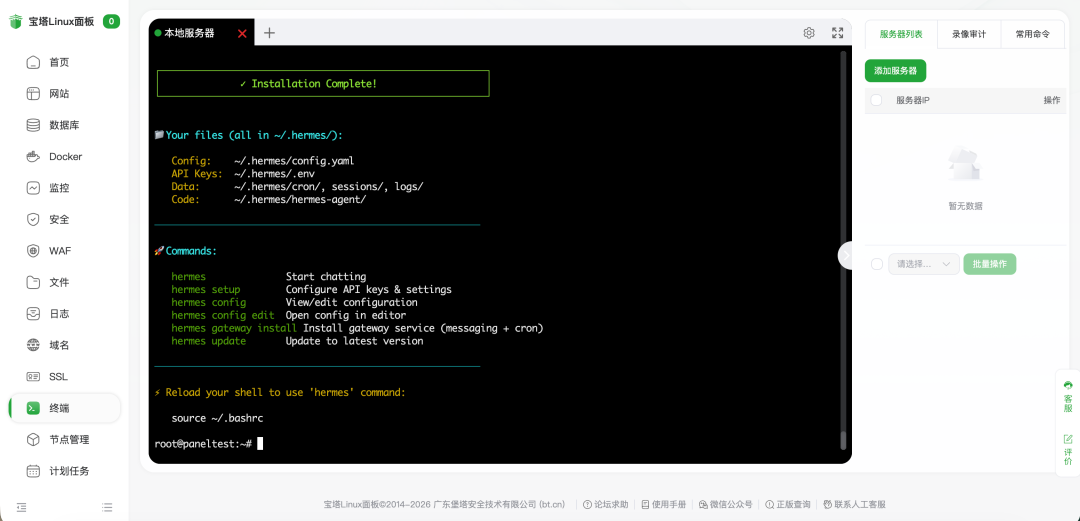Viewport: 1080px width, 521px height.
Task: Click the 批量操作 button
Action: coord(989,264)
